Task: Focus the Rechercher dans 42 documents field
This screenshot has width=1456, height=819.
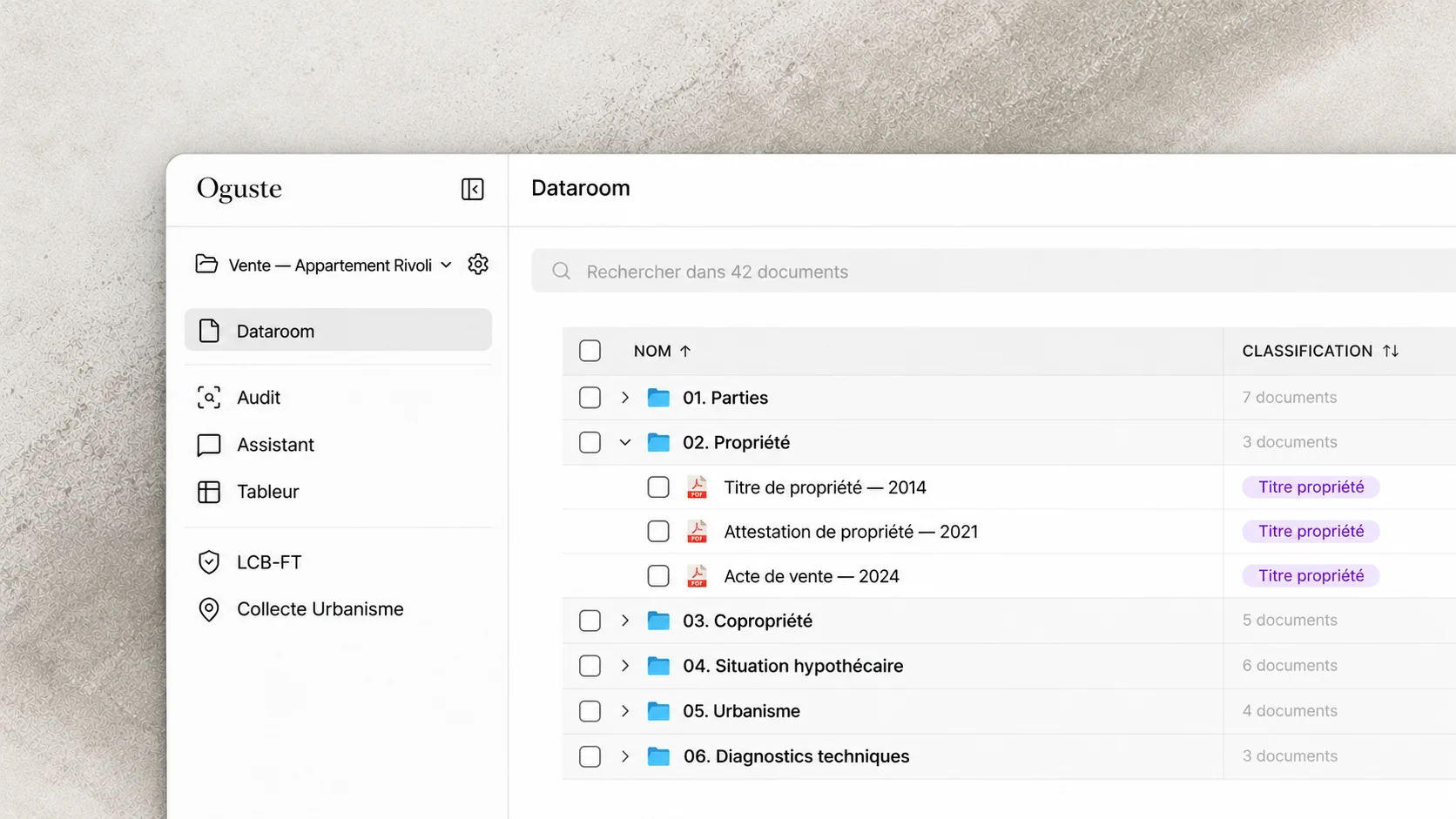Action: pos(993,272)
